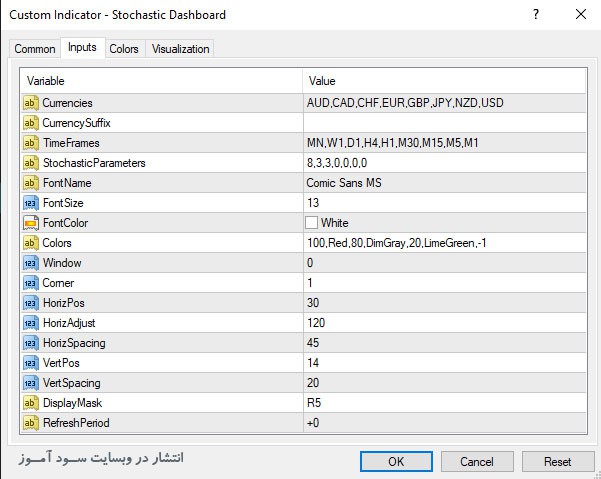Viewport: 601px width, 479px height.
Task: Switch to the Common tab
Action: 35,49
